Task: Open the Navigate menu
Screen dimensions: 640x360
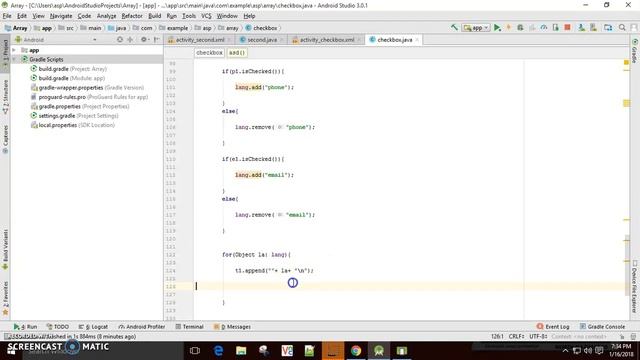Action: [x=61, y=16]
